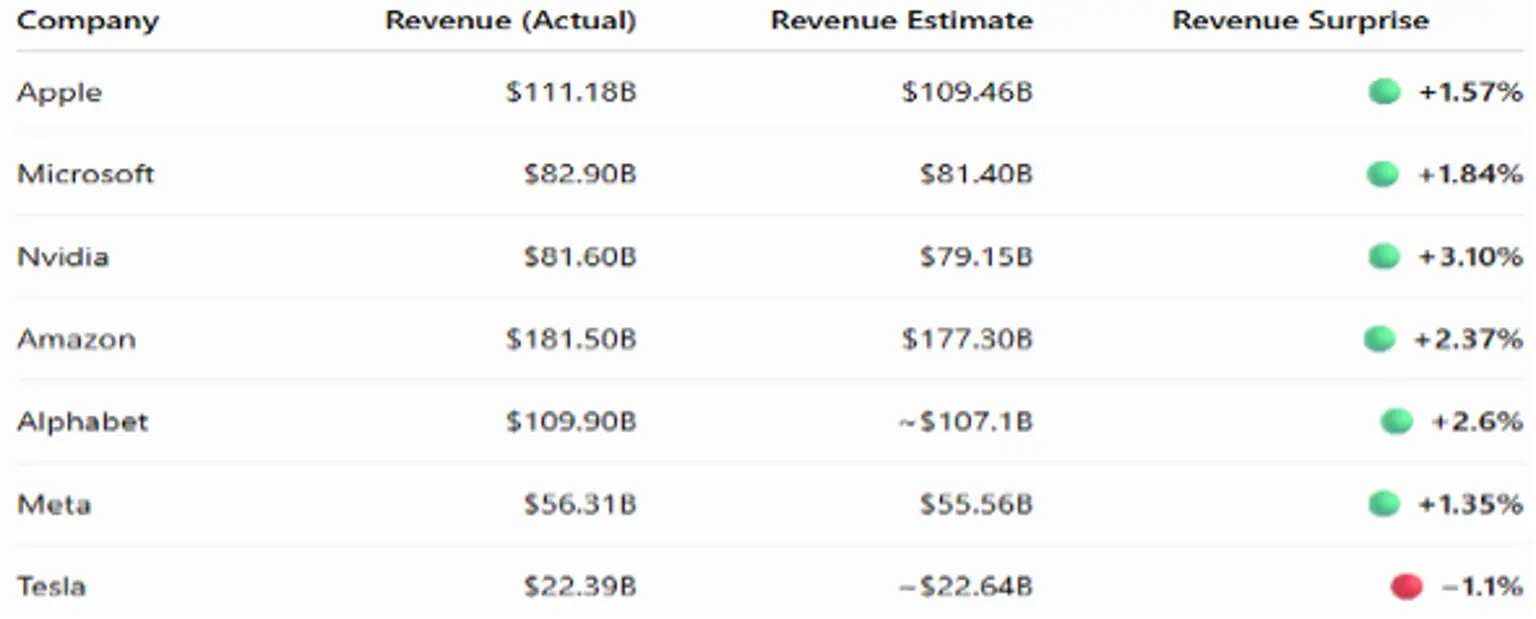Click the green dot beside Meta's +1.35%
This screenshot has height=619, width=1536.
1384,504
